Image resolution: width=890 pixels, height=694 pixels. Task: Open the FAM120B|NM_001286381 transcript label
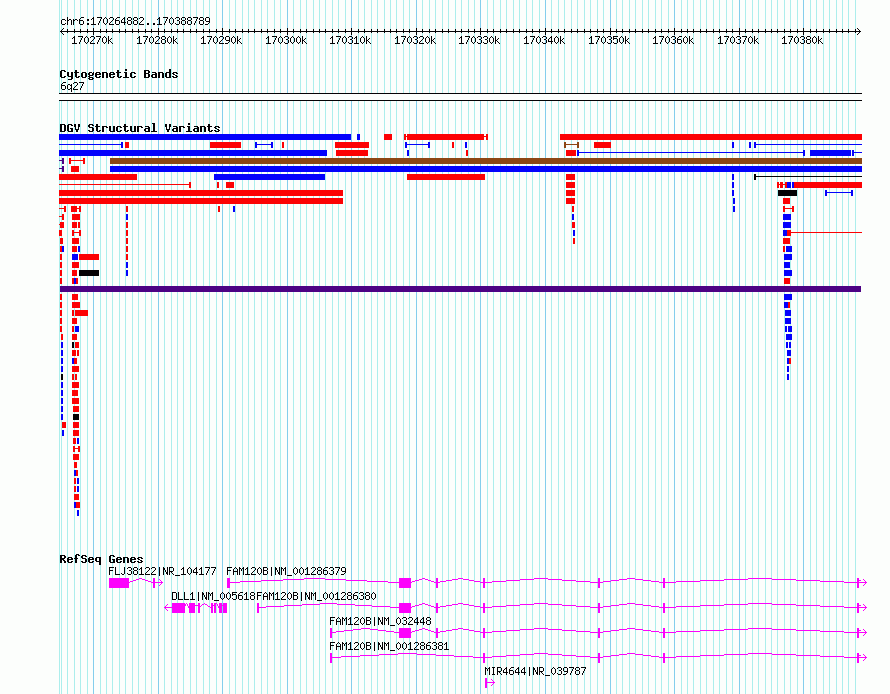[389, 646]
